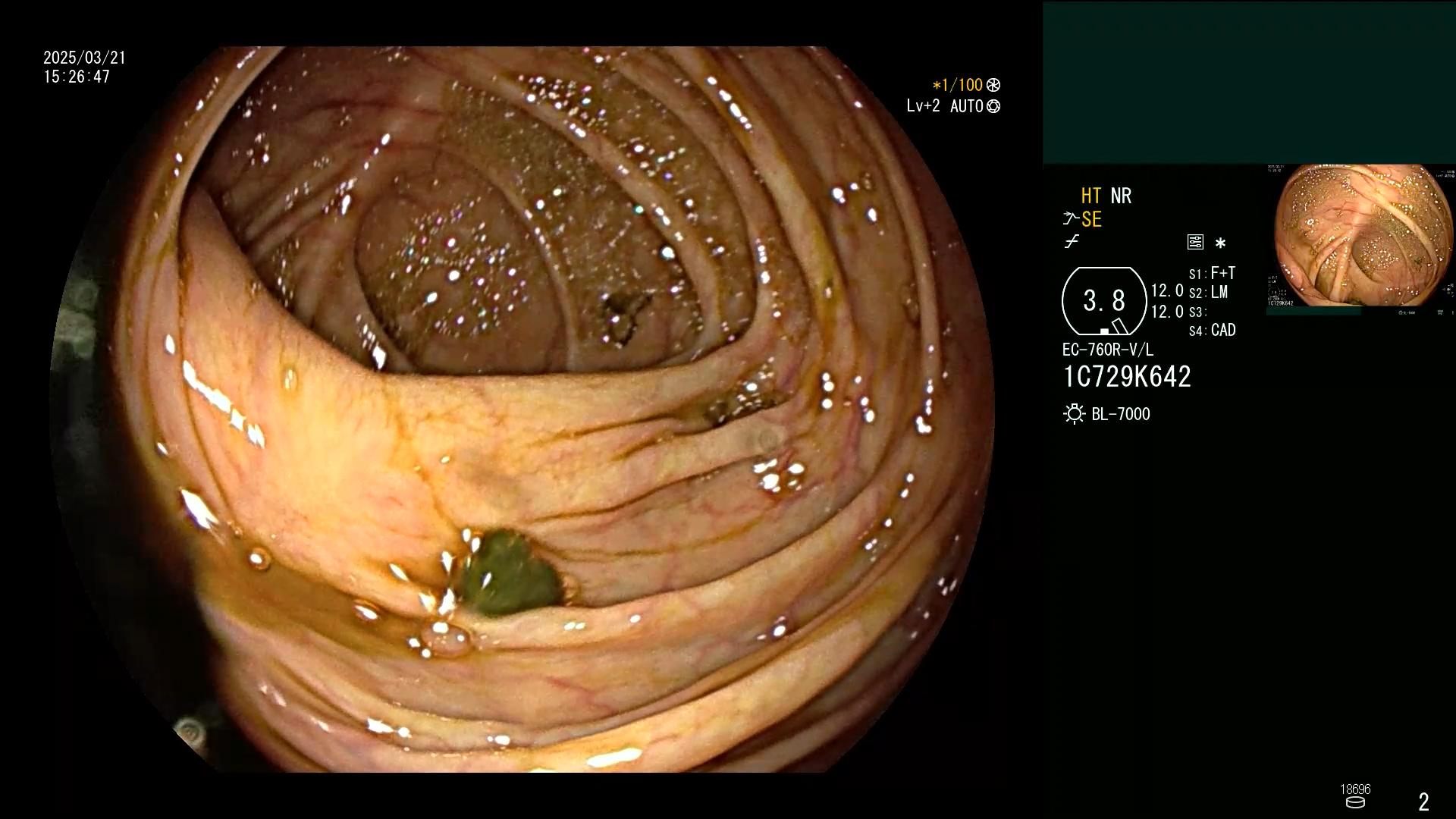Click the shutter speed icon after 1/100
The height and width of the screenshot is (819, 1456).
click(x=993, y=85)
